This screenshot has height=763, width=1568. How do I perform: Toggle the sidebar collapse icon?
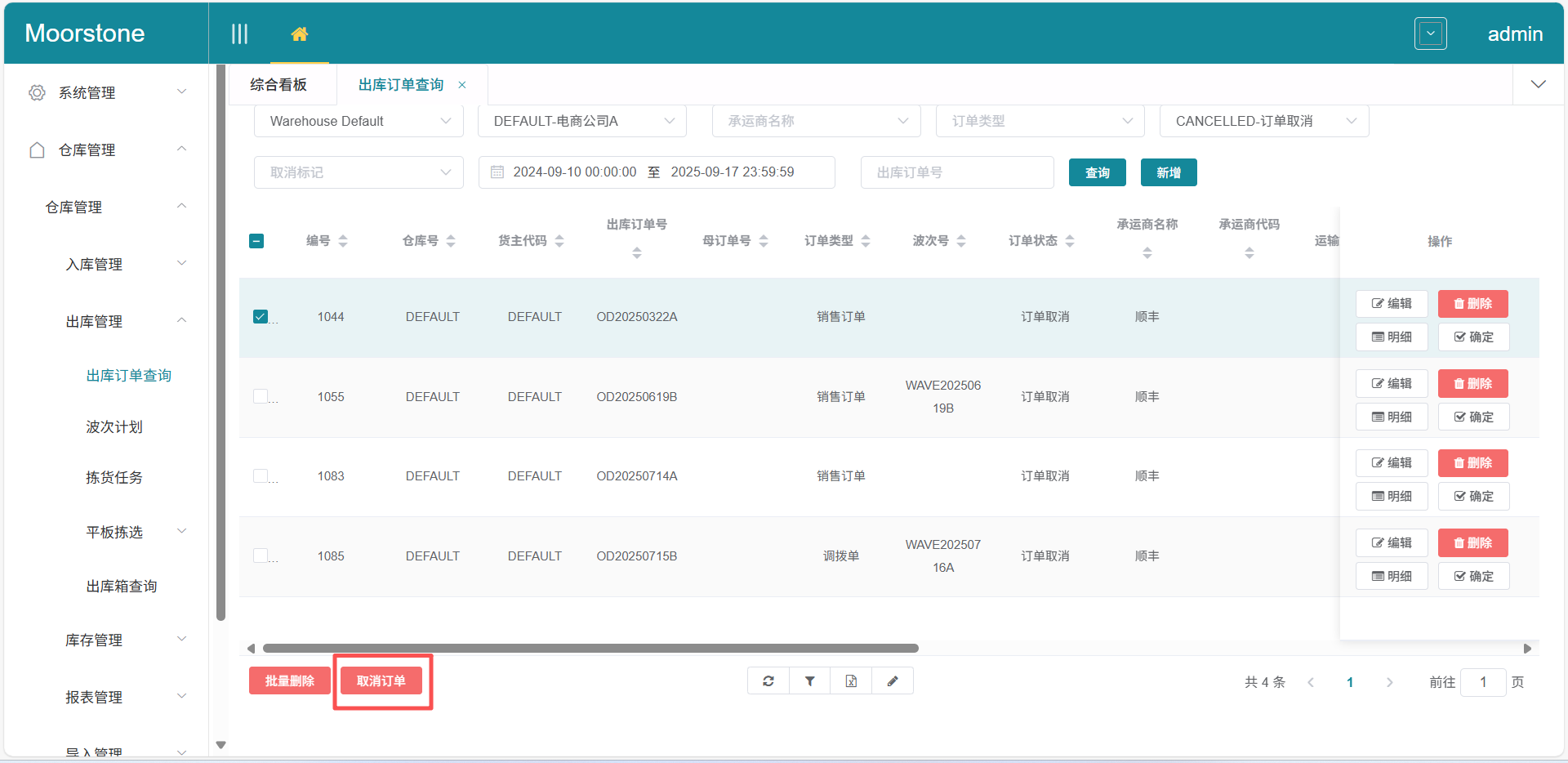pos(239,34)
